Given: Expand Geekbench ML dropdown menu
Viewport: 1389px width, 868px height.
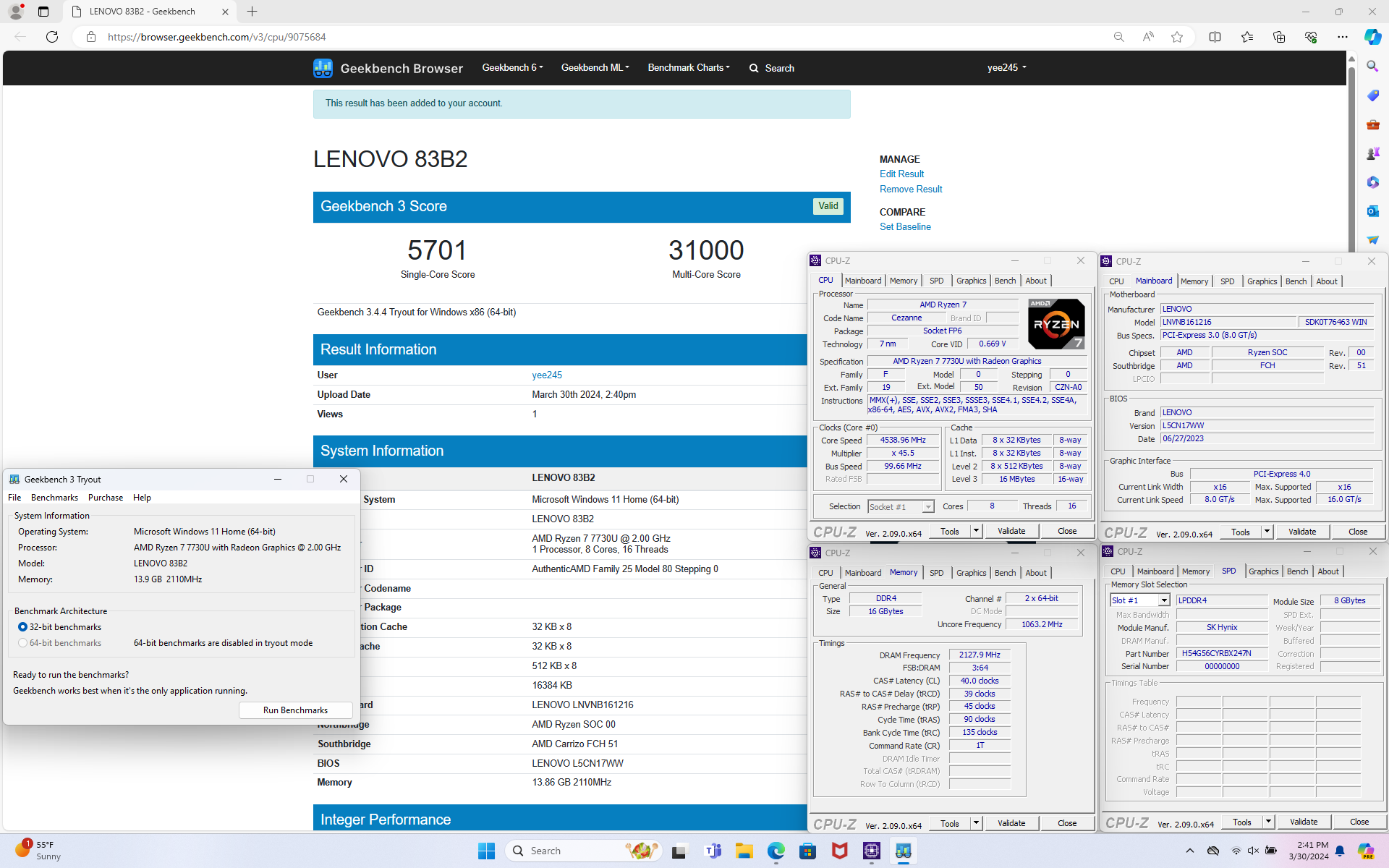Looking at the screenshot, I should 595,67.
